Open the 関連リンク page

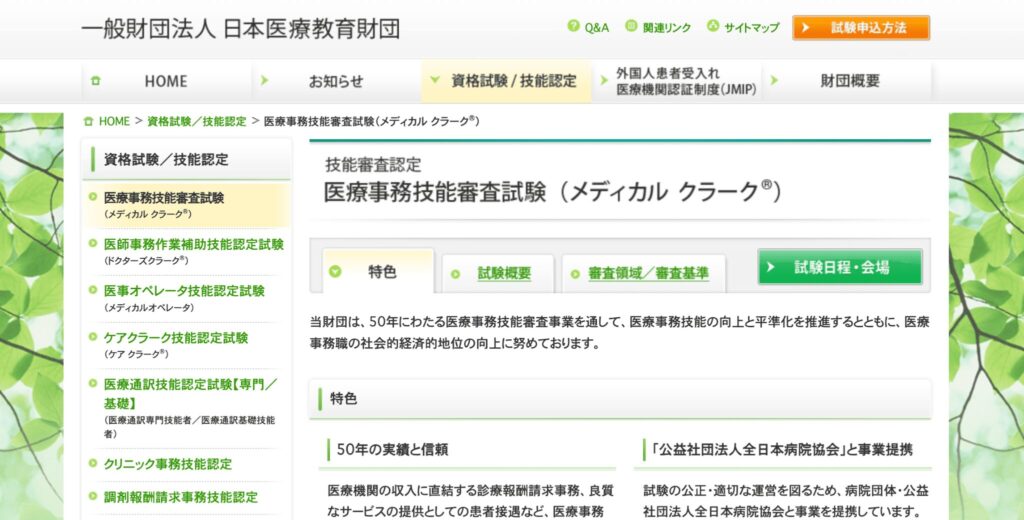(x=667, y=27)
